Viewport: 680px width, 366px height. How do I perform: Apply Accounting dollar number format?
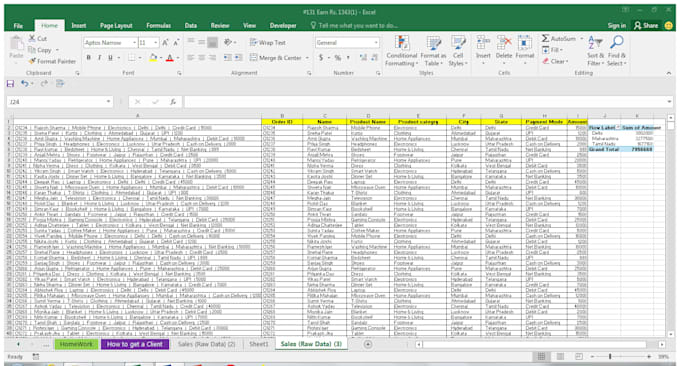click(x=321, y=58)
